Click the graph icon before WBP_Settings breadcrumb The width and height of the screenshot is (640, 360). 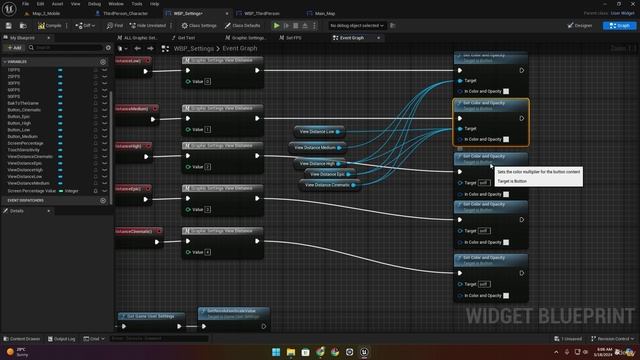tap(165, 49)
